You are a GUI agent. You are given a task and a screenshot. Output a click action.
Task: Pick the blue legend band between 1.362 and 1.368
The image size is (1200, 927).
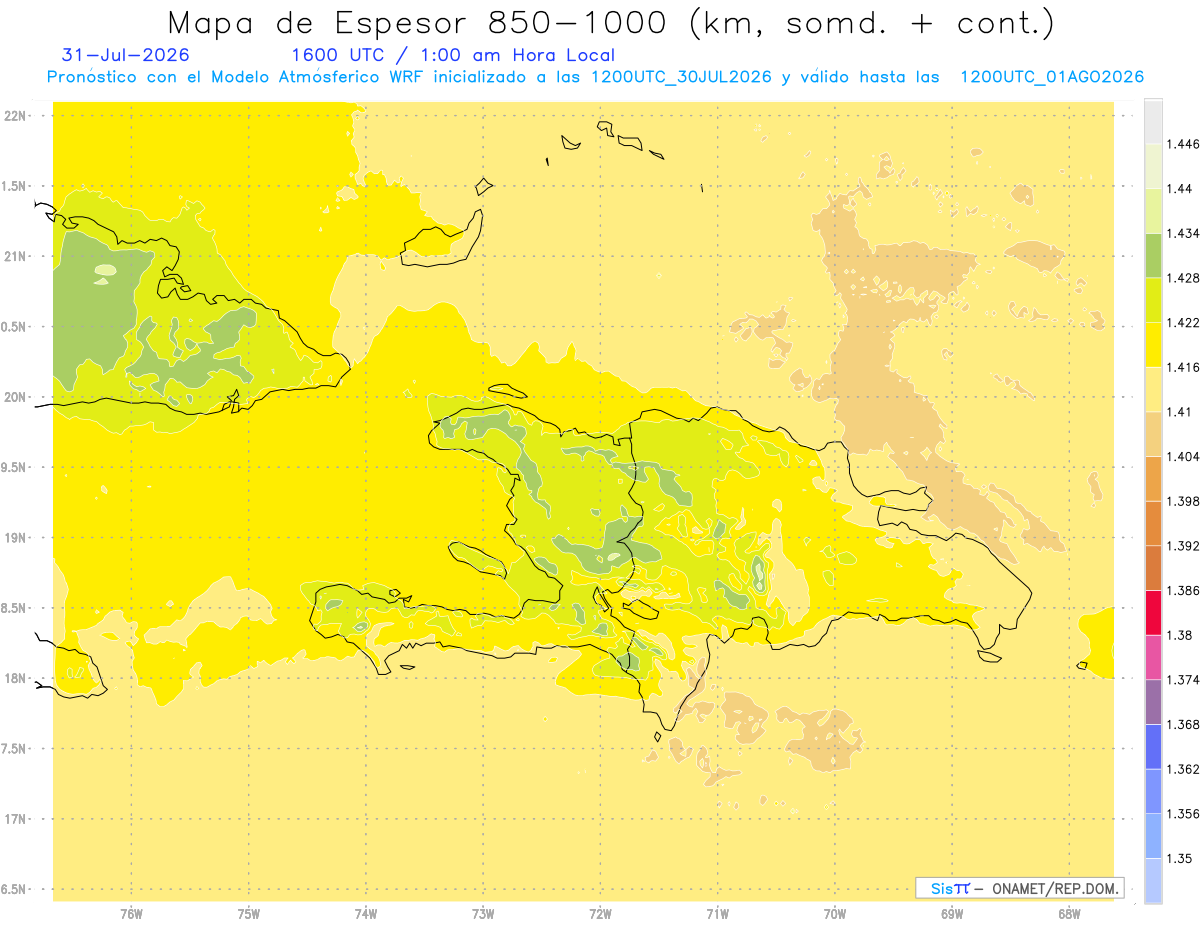click(1154, 746)
